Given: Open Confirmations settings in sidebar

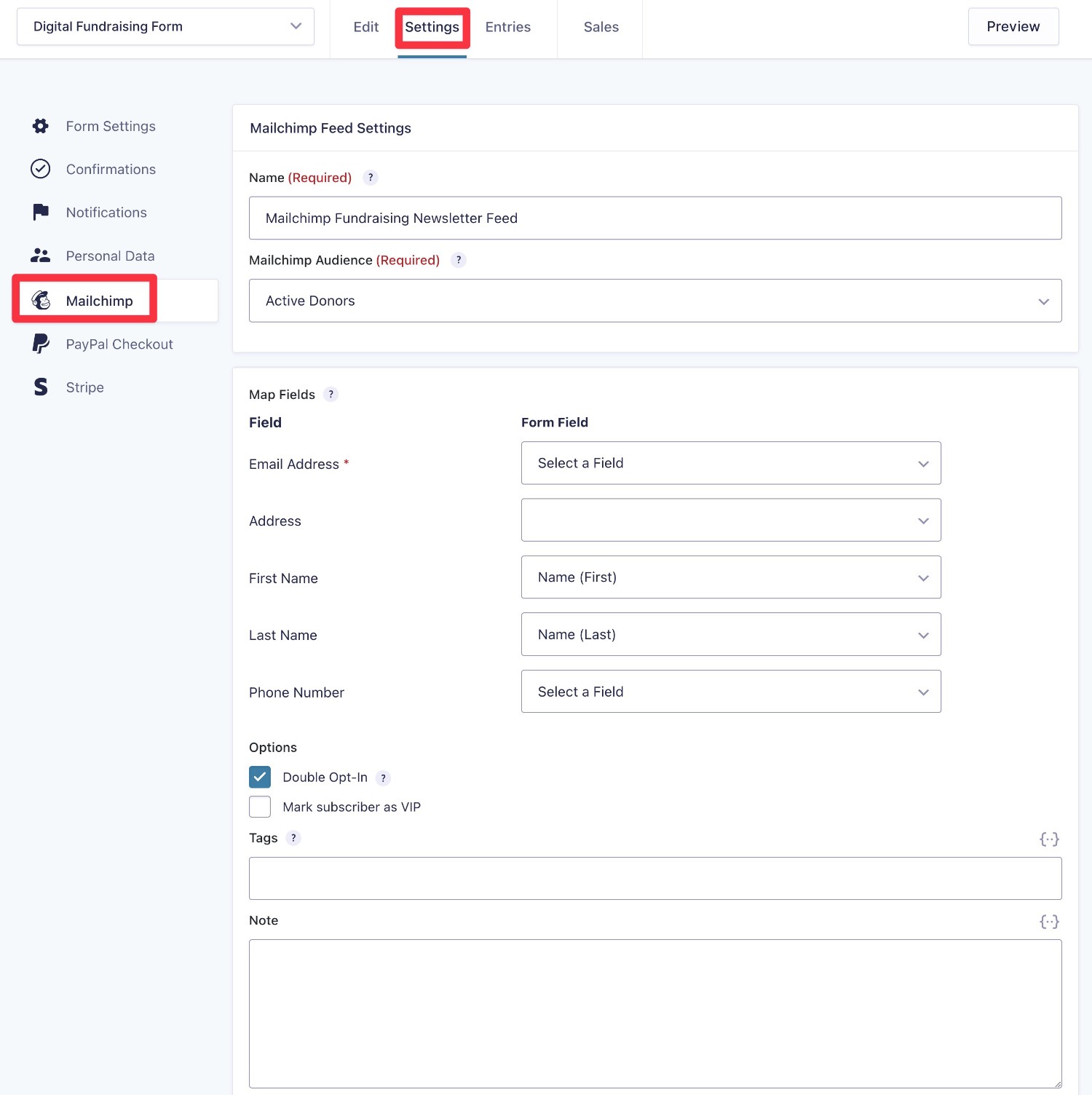Looking at the screenshot, I should coord(111,169).
